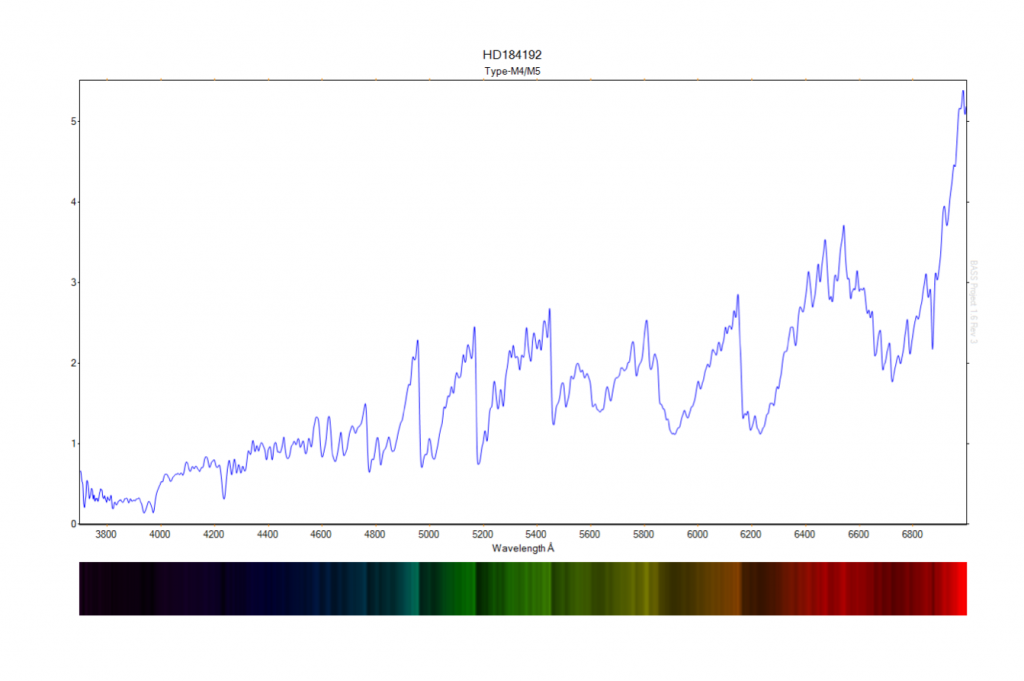Click the HD184192 chart title

click(511, 55)
